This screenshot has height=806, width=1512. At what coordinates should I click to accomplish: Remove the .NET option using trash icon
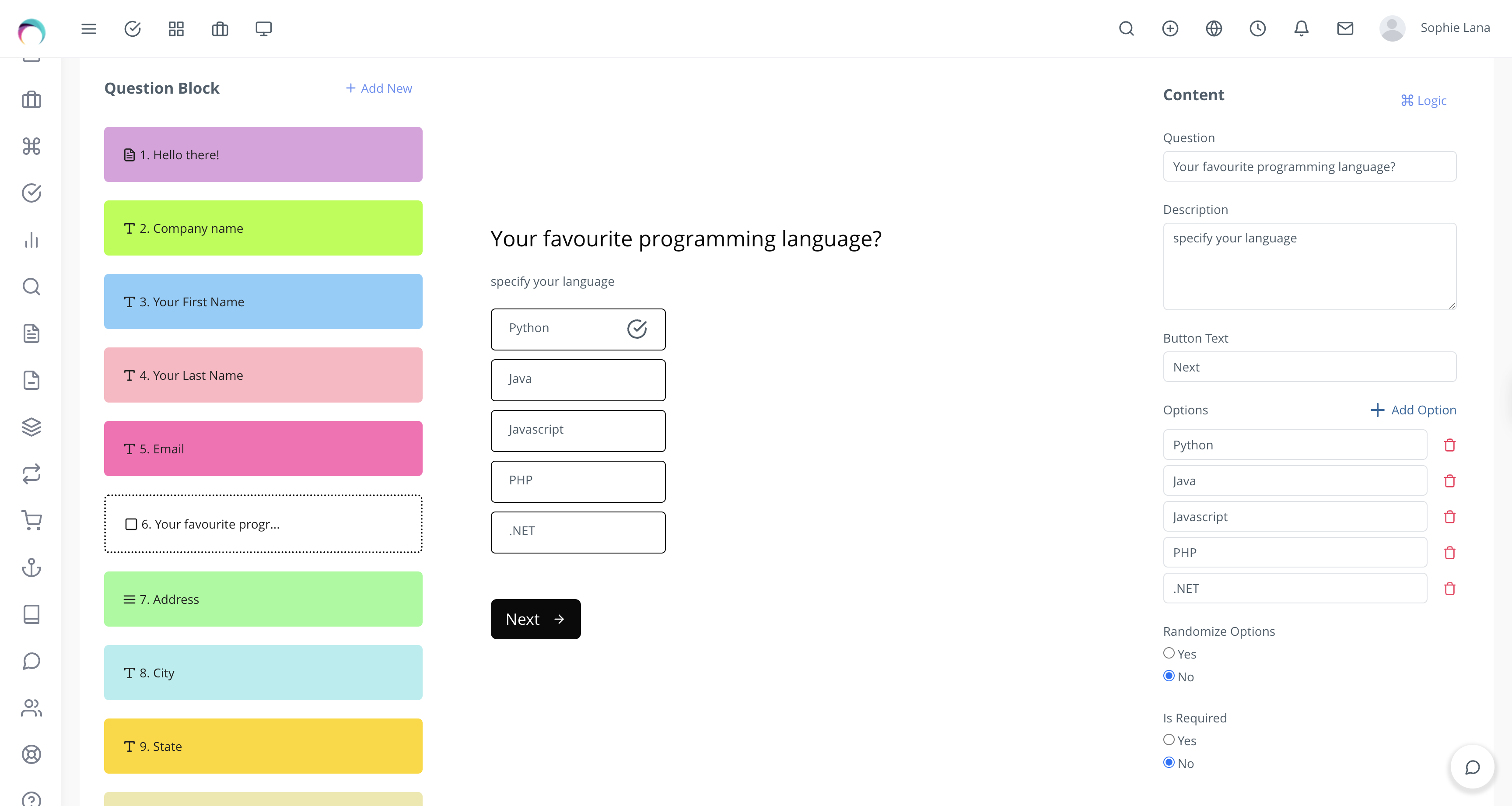coord(1449,588)
